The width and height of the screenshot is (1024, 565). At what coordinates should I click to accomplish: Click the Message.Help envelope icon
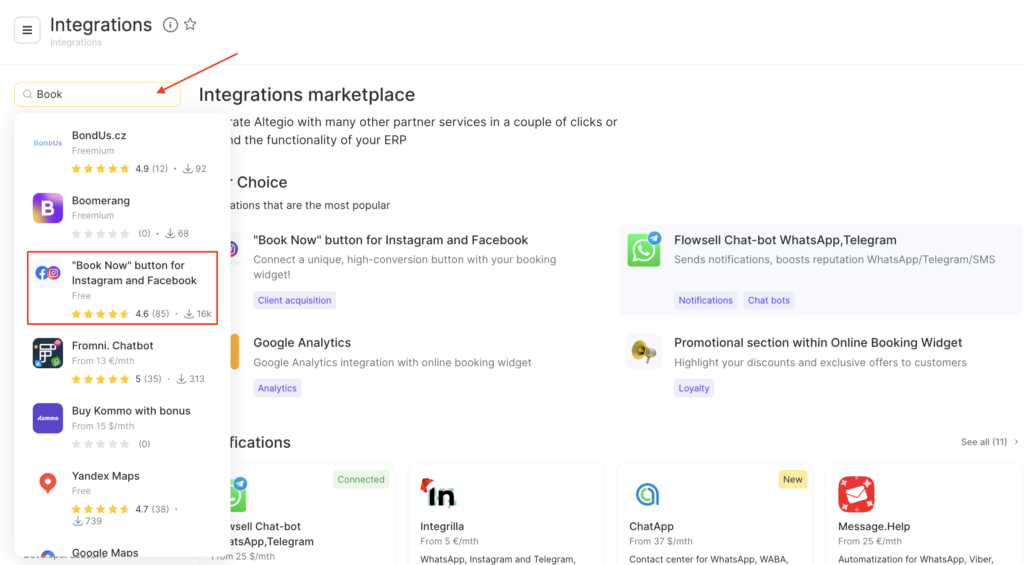point(856,494)
